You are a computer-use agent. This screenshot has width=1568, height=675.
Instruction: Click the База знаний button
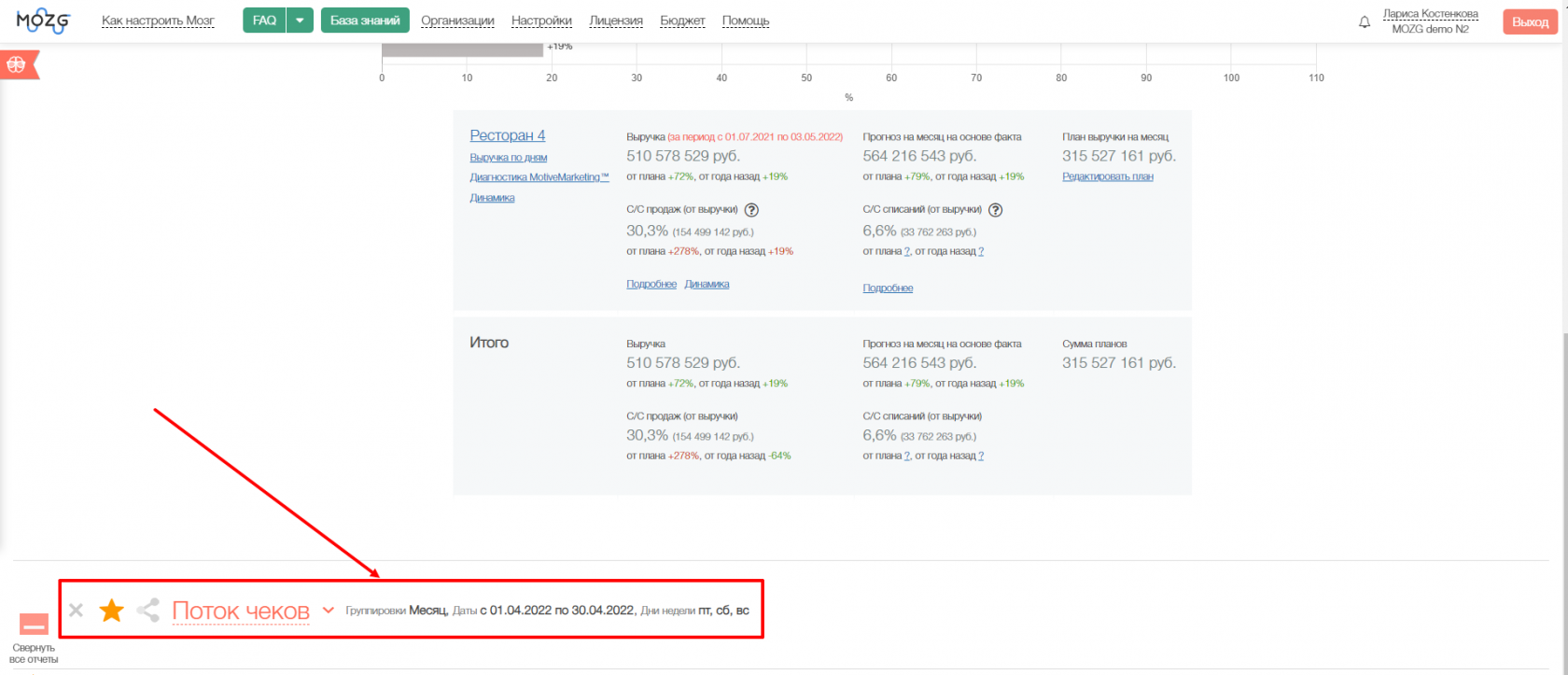pyautogui.click(x=365, y=21)
